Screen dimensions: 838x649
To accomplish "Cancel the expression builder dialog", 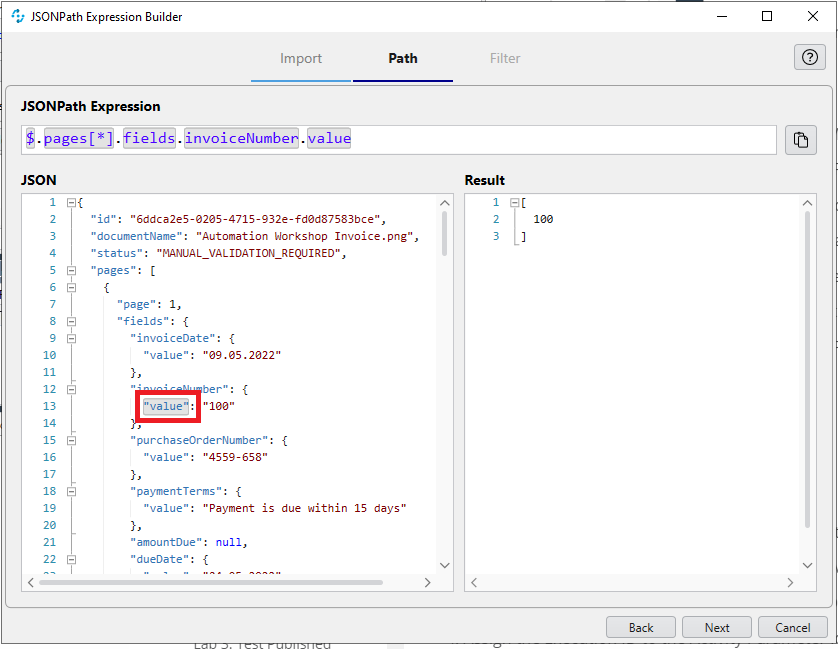I will click(x=793, y=627).
